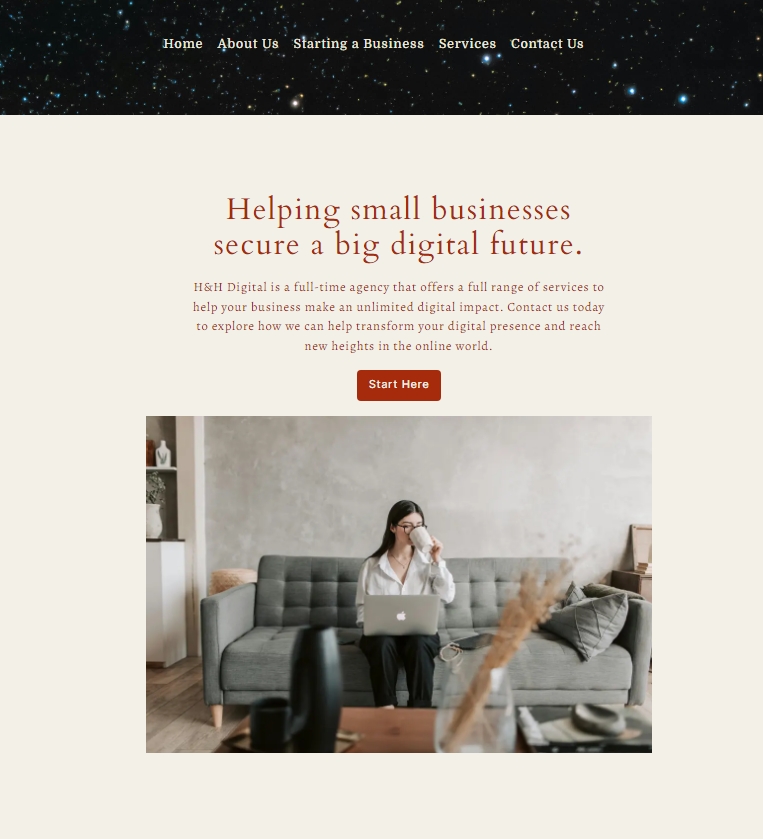
Task: Click the "Contact us today" sentence
Action: tap(555, 307)
